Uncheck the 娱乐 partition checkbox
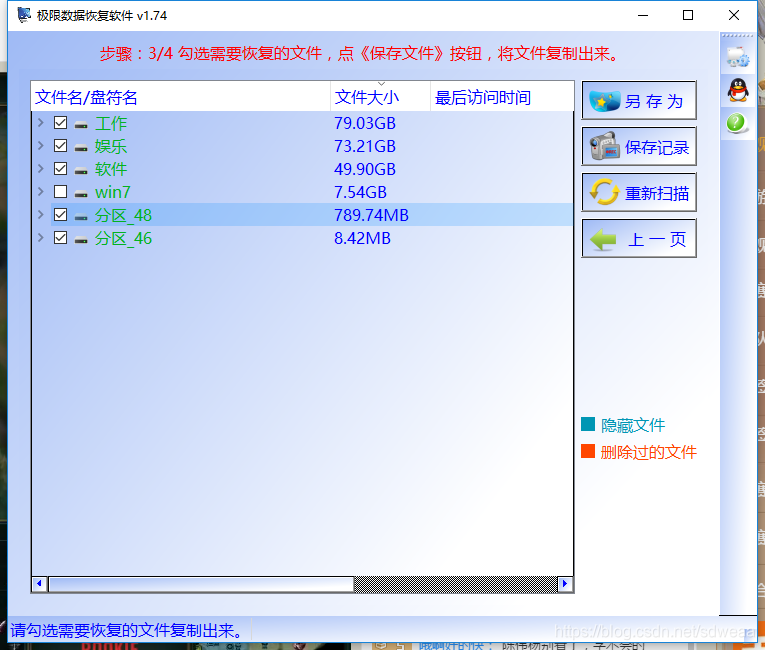The height and width of the screenshot is (650, 765). [x=60, y=145]
